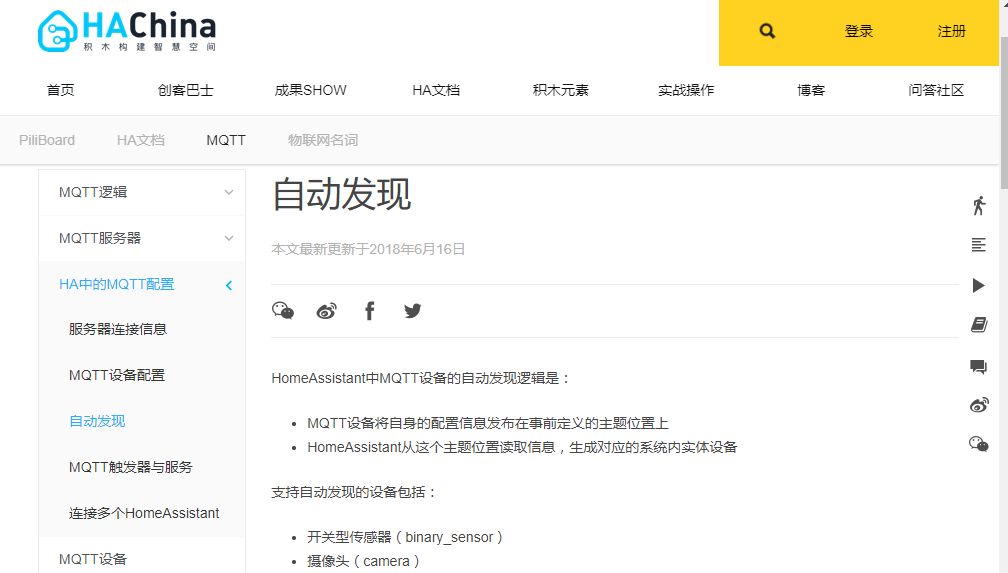Open the MQTT触发器与服务 sidebar link
This screenshot has width=1008, height=573.
coord(130,467)
